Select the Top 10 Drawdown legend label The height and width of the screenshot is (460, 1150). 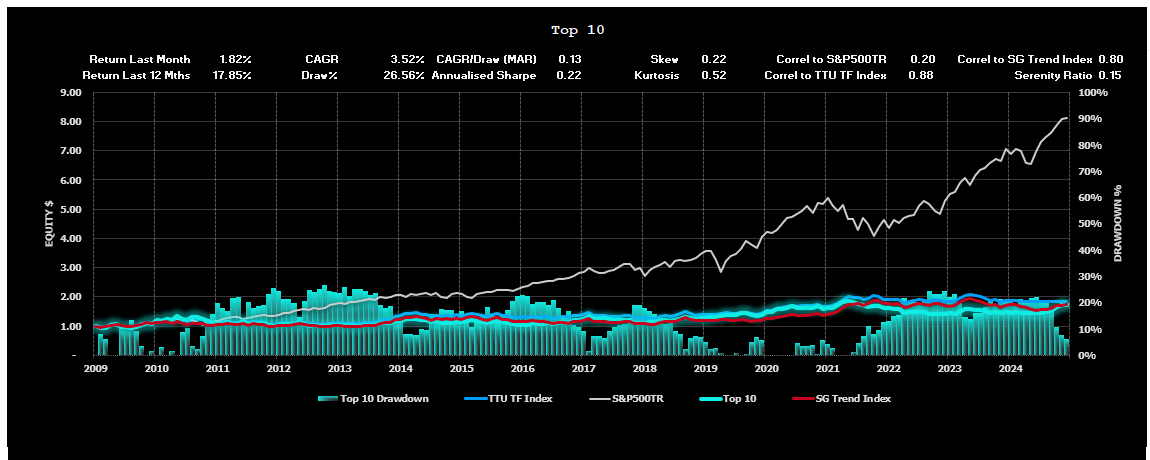pos(385,398)
